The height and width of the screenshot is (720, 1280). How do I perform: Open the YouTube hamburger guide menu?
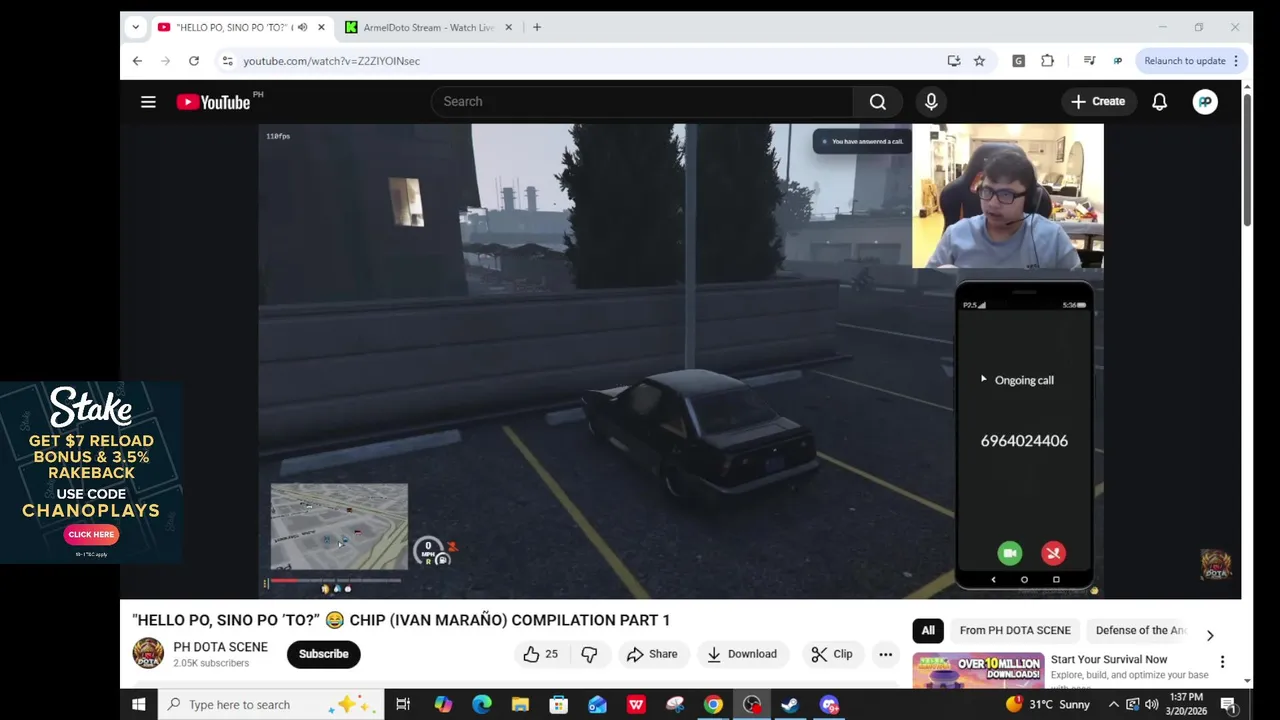click(x=148, y=101)
